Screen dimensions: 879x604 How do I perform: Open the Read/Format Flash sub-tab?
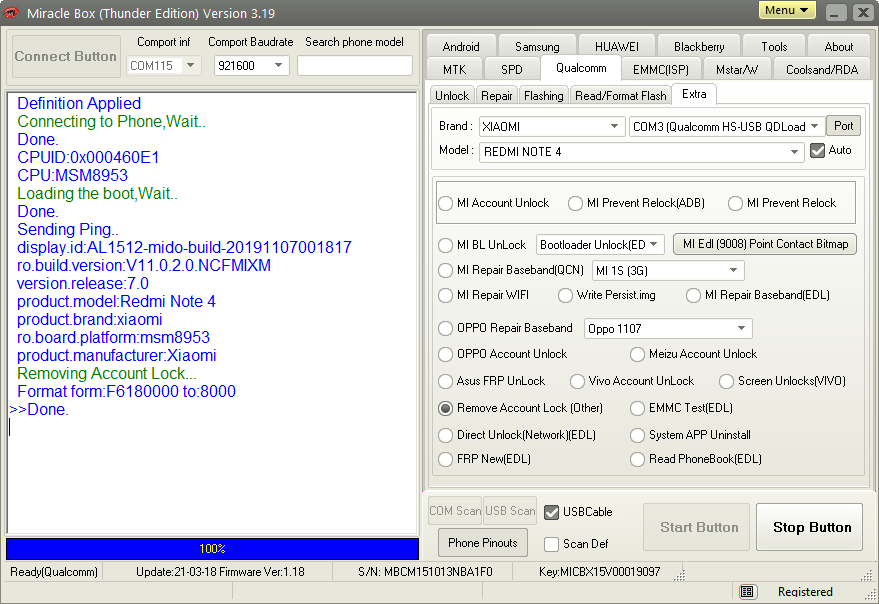pyautogui.click(x=621, y=96)
